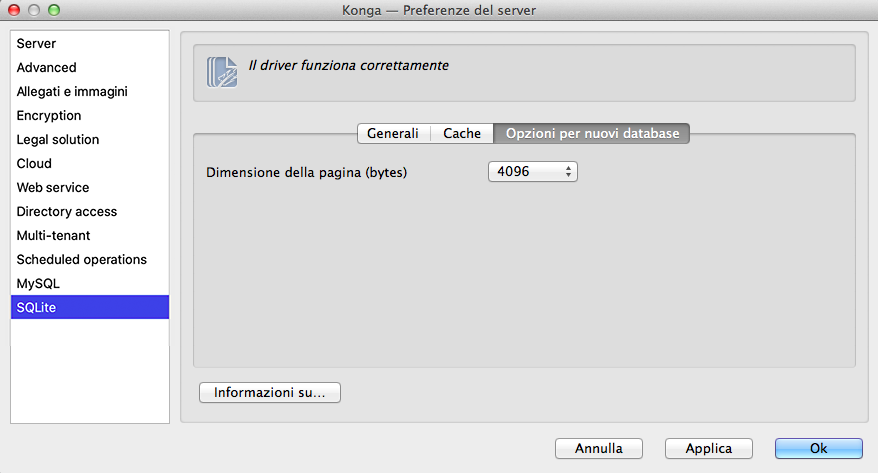Click Applica to apply settings

coord(708,449)
